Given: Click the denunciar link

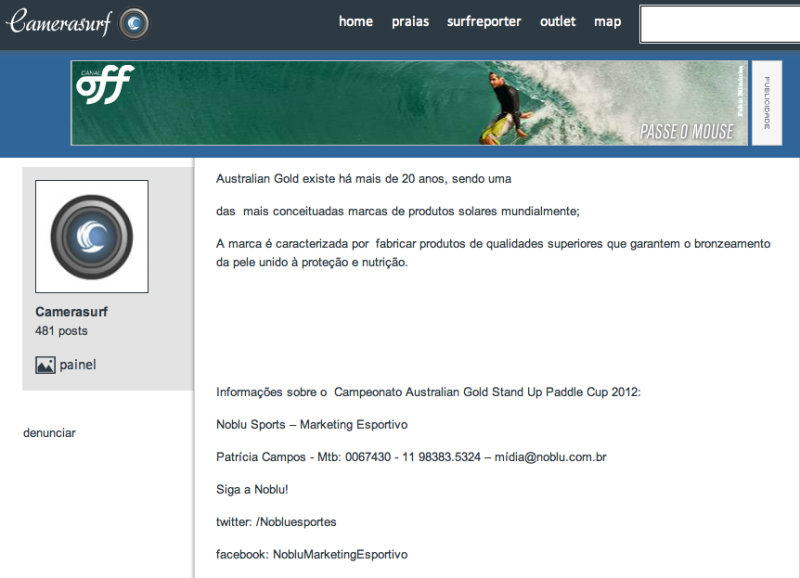Looking at the screenshot, I should coord(49,432).
